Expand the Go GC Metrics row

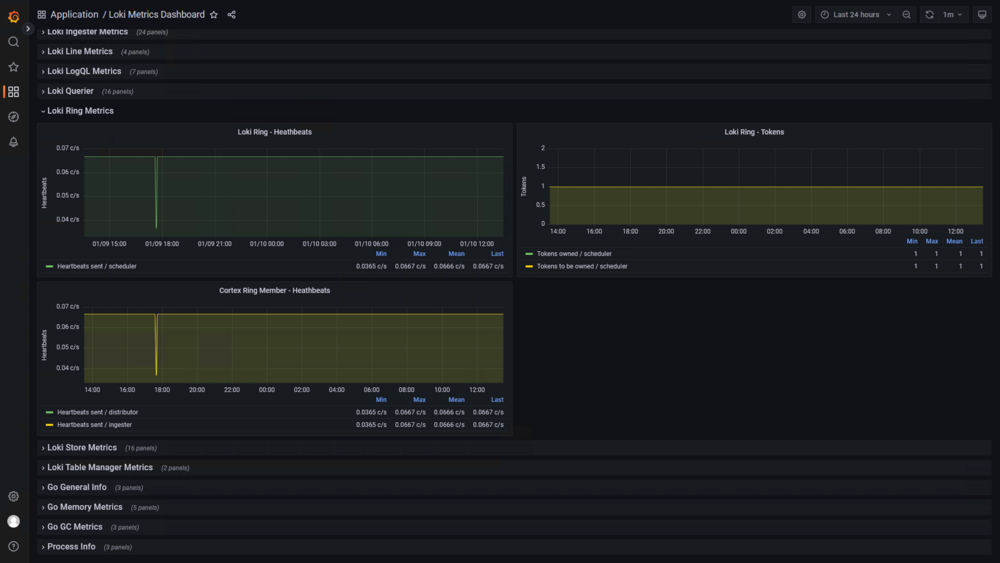(x=75, y=527)
